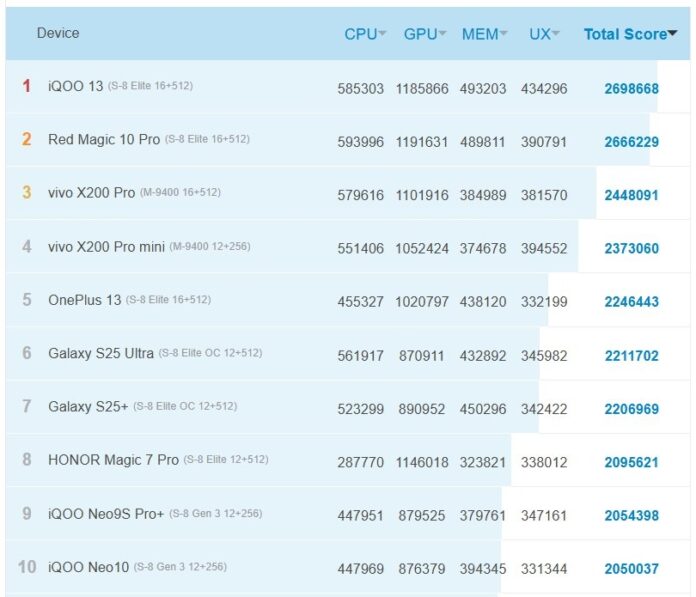Click GPU score 1101916
The width and height of the screenshot is (696, 597).
pyautogui.click(x=422, y=195)
